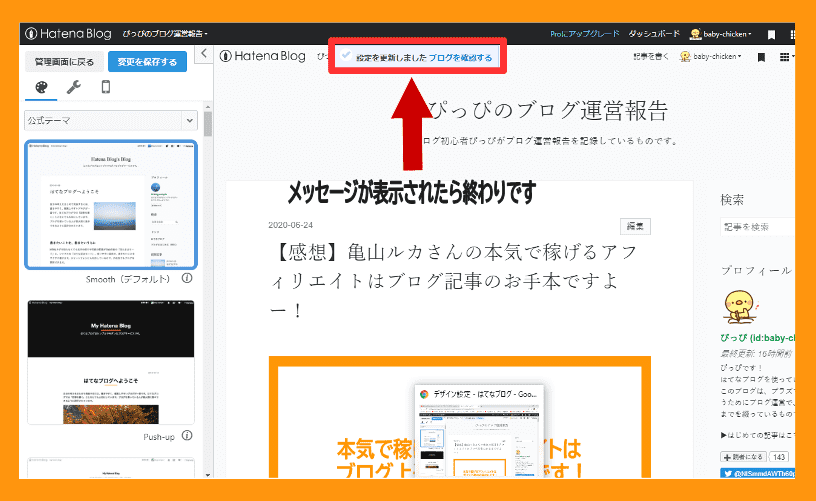816x501 pixels.
Task: Click the bookmark icon in the preview header
Action: click(761, 57)
